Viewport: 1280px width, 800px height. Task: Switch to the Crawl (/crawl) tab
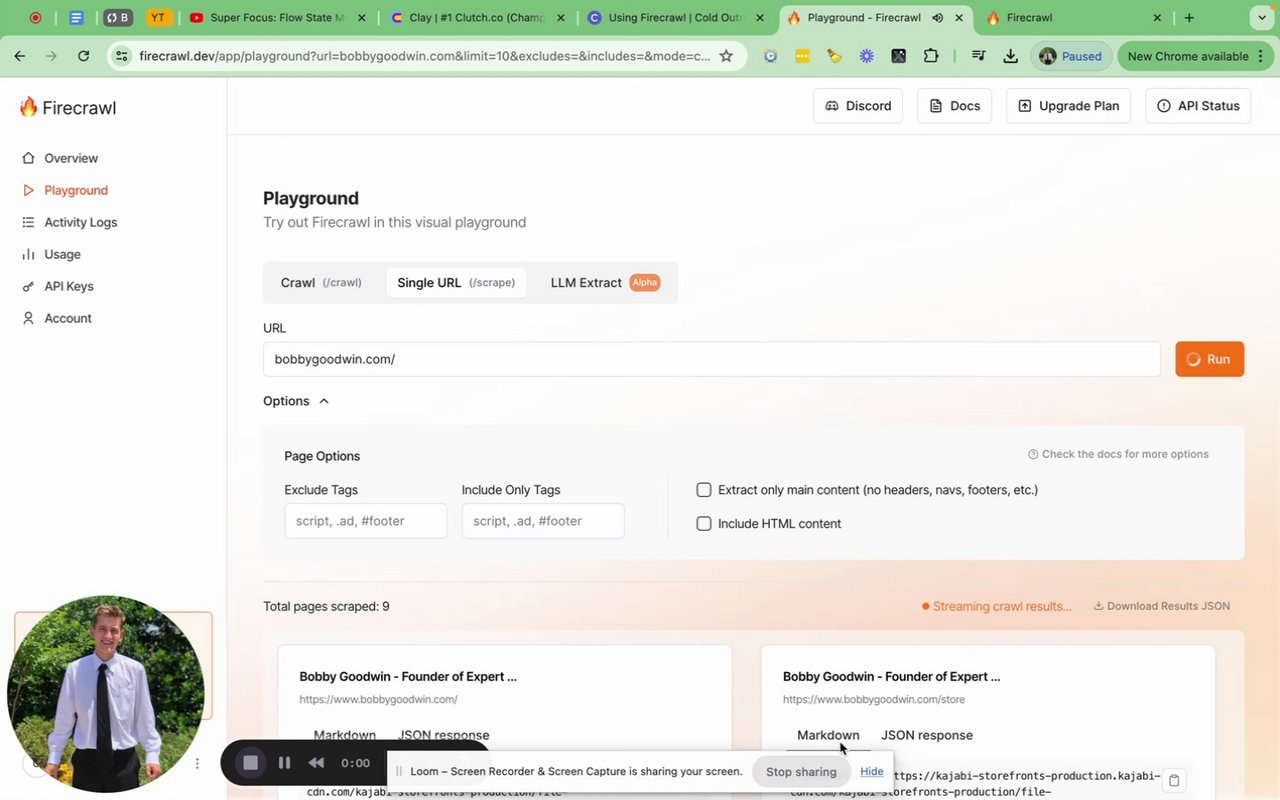click(321, 283)
